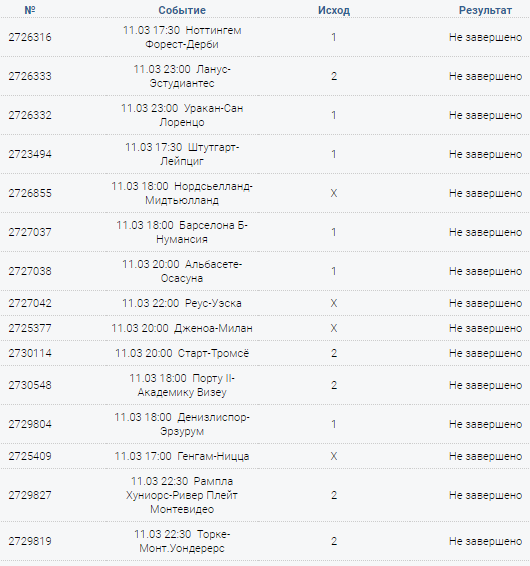Click the X outcome for Нордсьелланд-Мидтьюлланд
This screenshot has width=530, height=566.
coord(334,193)
